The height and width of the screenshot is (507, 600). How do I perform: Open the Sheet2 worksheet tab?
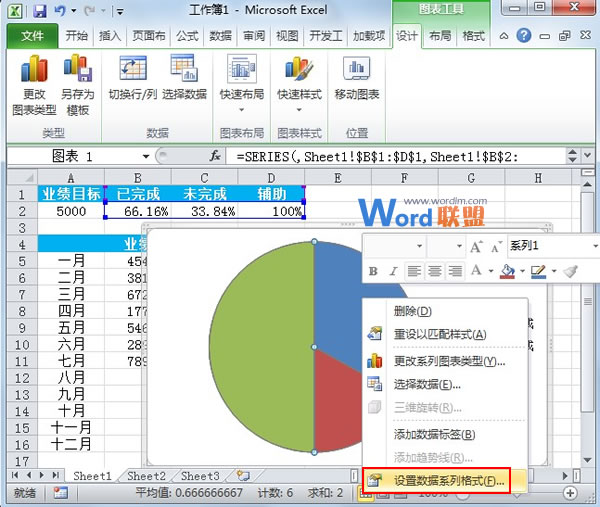point(146,476)
